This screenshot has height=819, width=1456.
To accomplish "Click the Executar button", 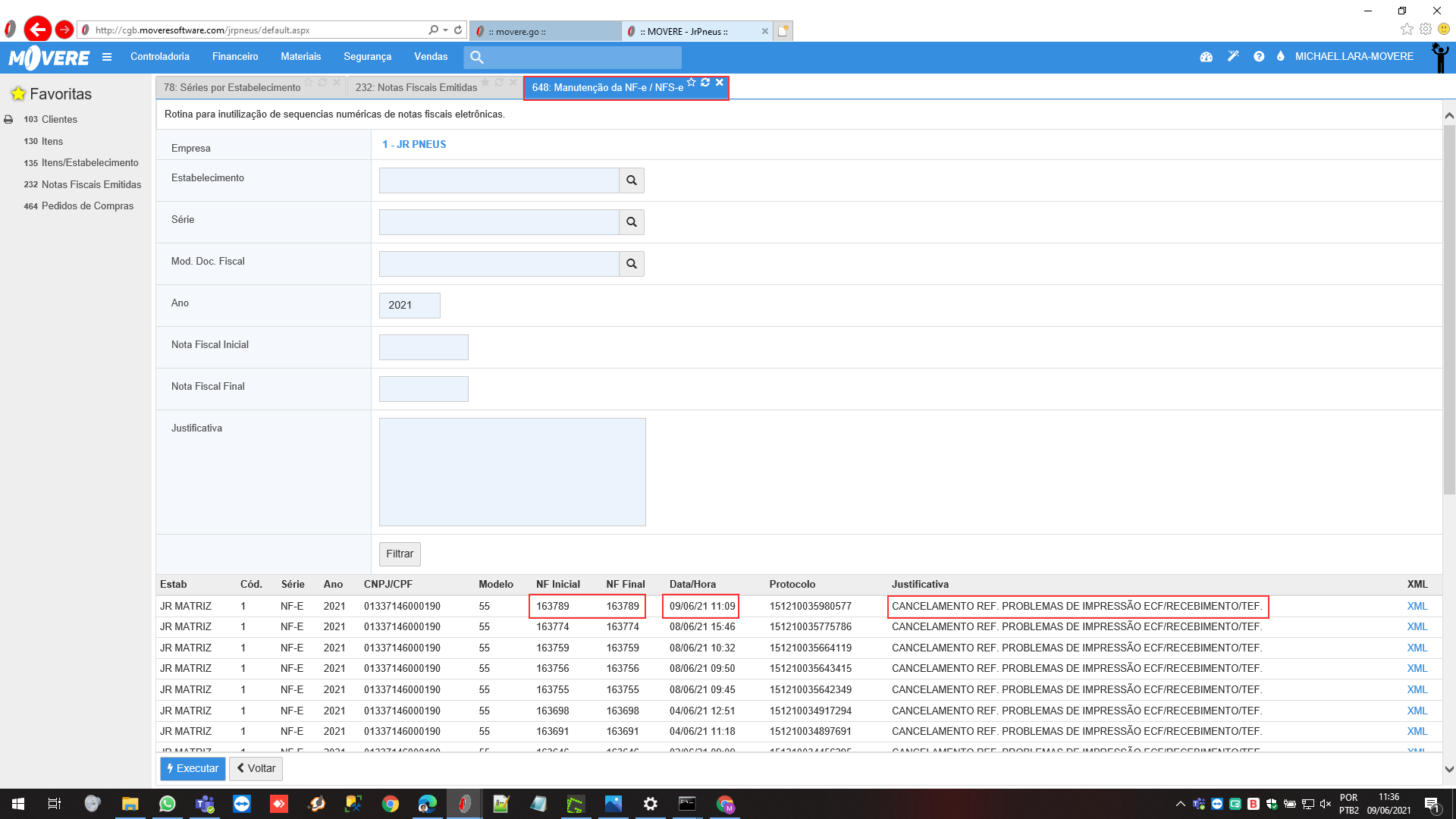I will 193,769.
